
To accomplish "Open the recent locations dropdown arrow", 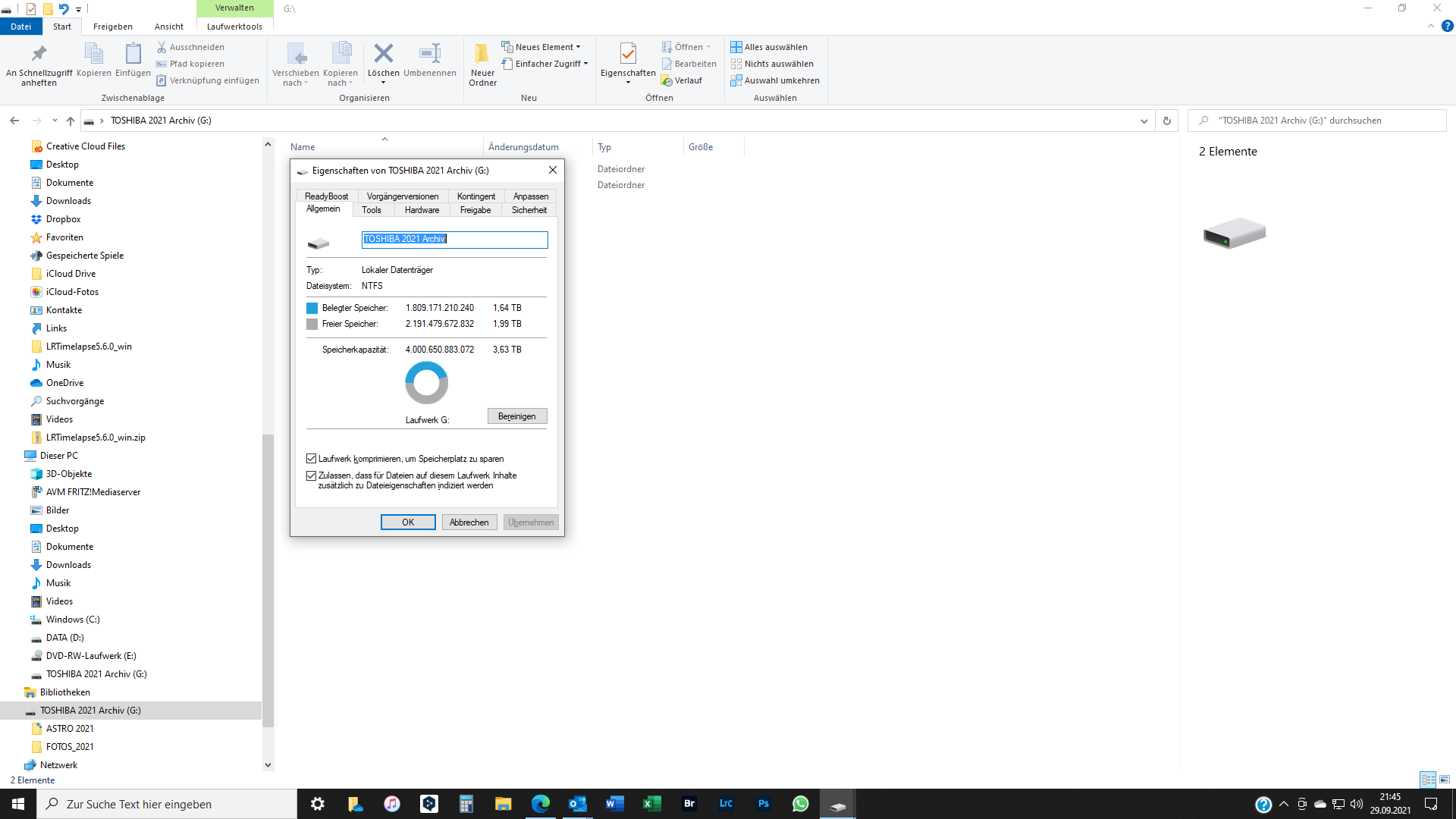I will click(55, 121).
